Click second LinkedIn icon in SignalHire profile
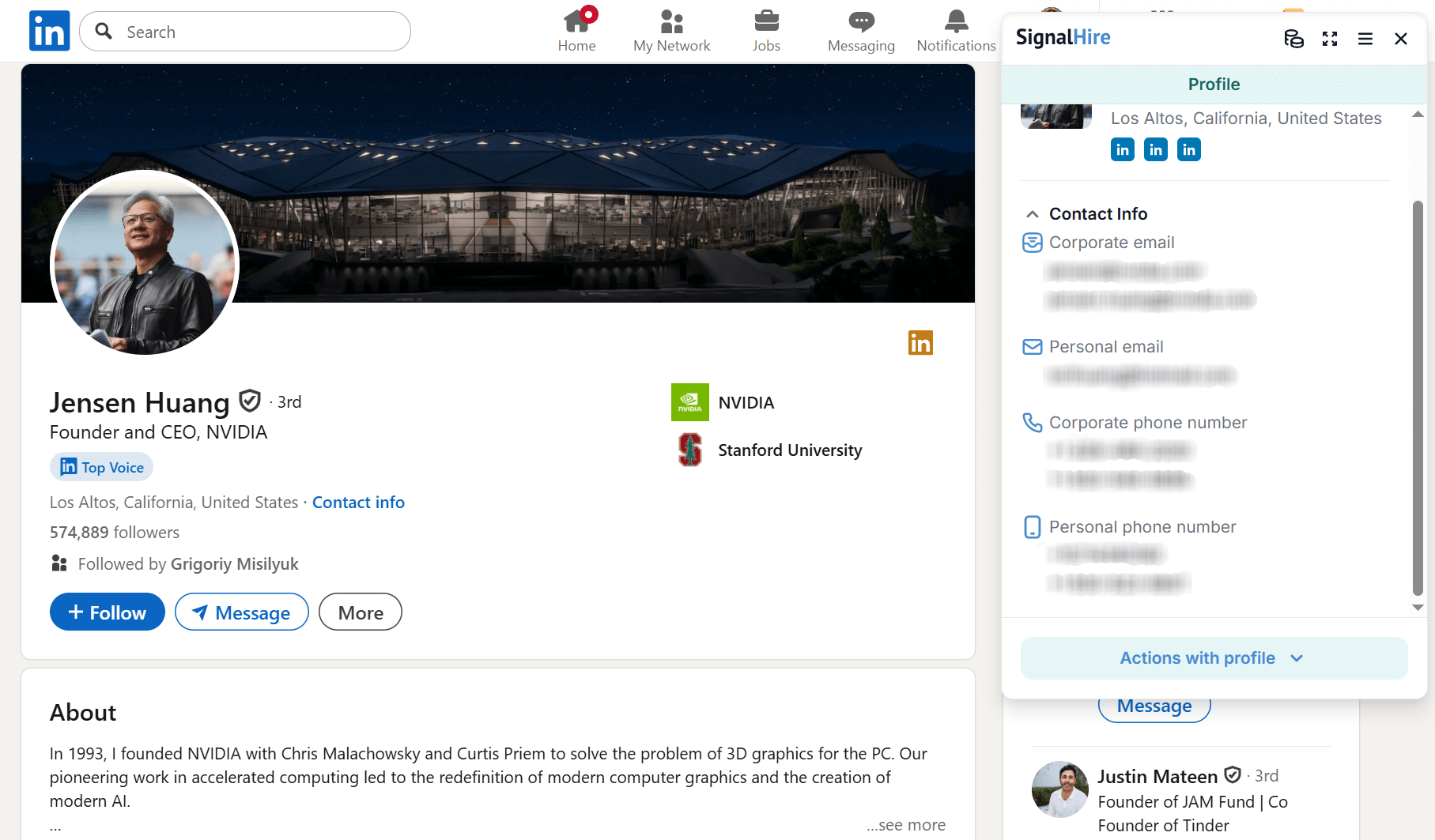The width and height of the screenshot is (1435, 840). [1156, 149]
